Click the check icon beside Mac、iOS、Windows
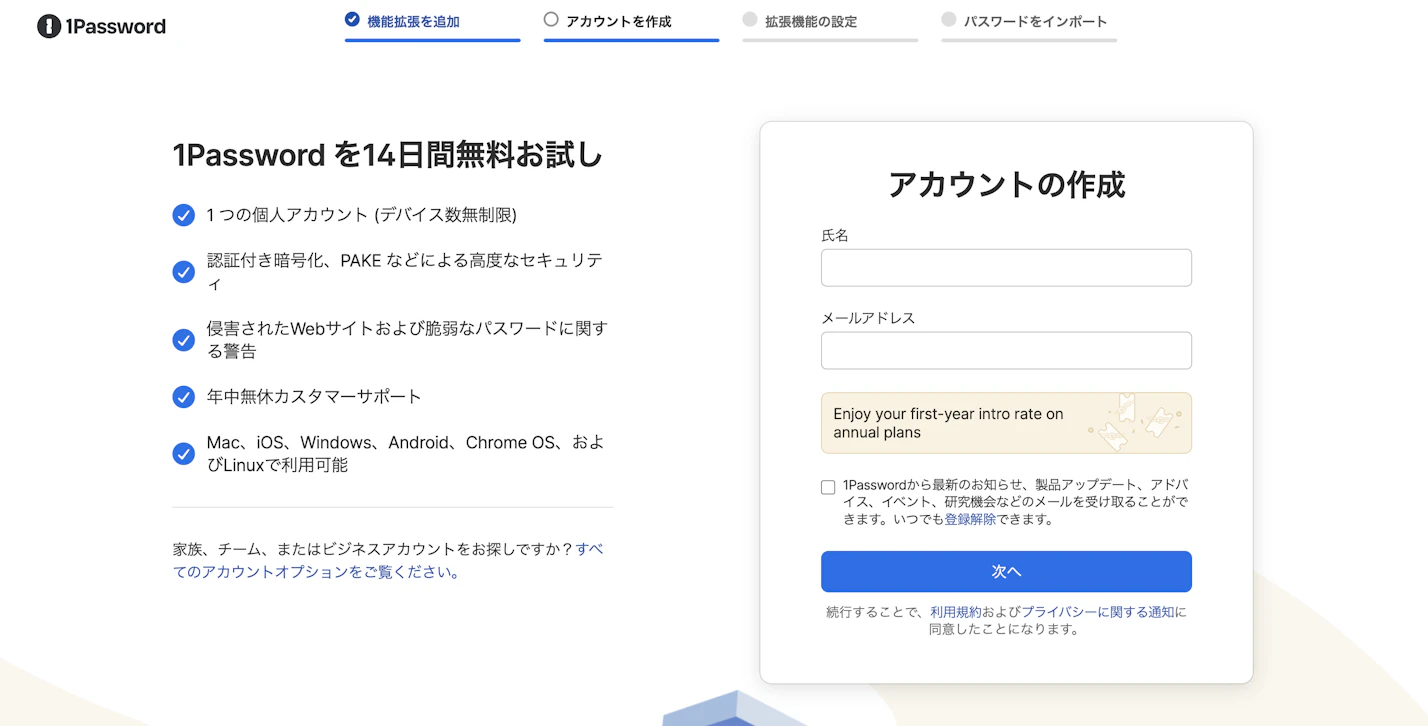Image resolution: width=1428 pixels, height=726 pixels. [x=184, y=454]
